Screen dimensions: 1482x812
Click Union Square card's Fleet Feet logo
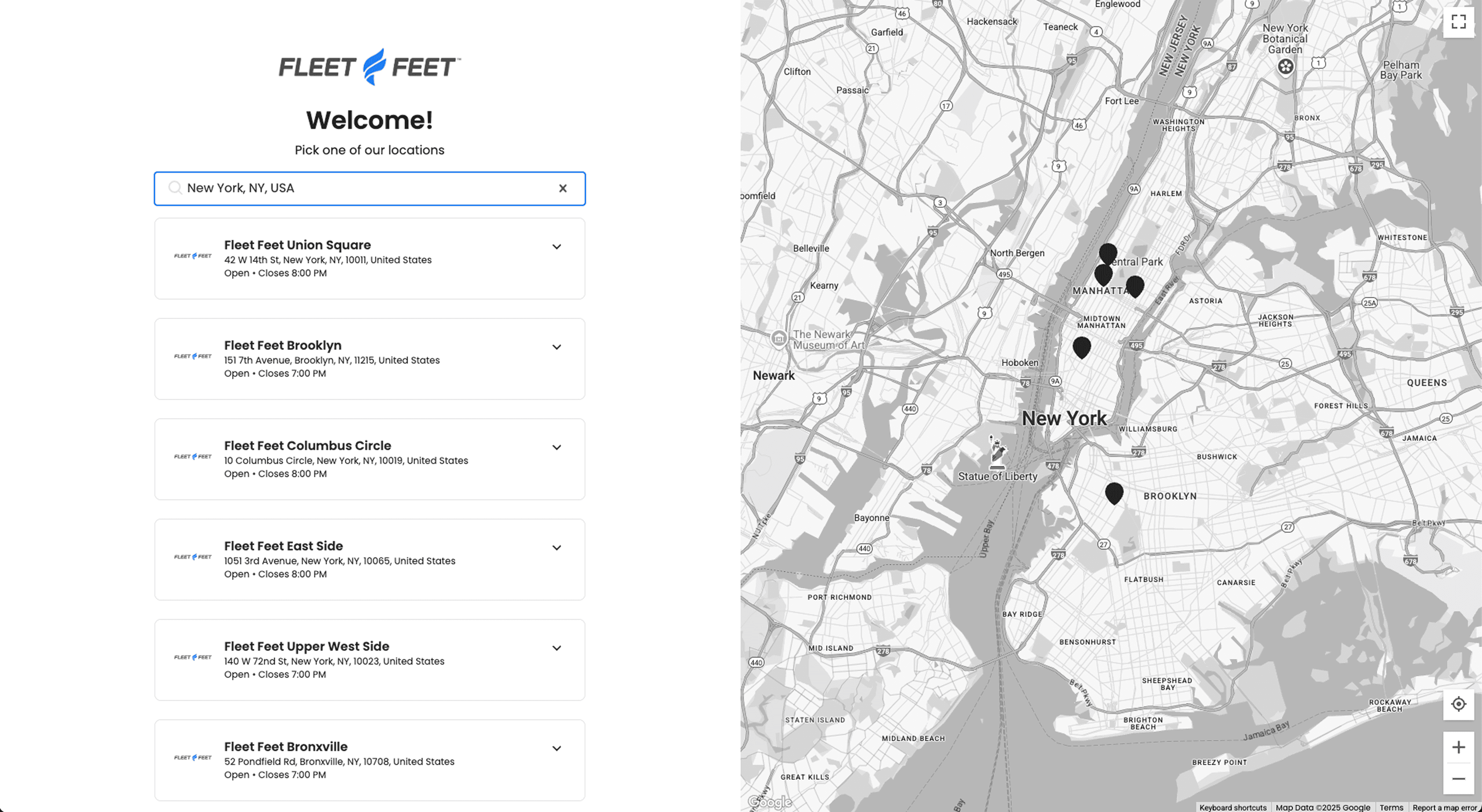click(193, 256)
